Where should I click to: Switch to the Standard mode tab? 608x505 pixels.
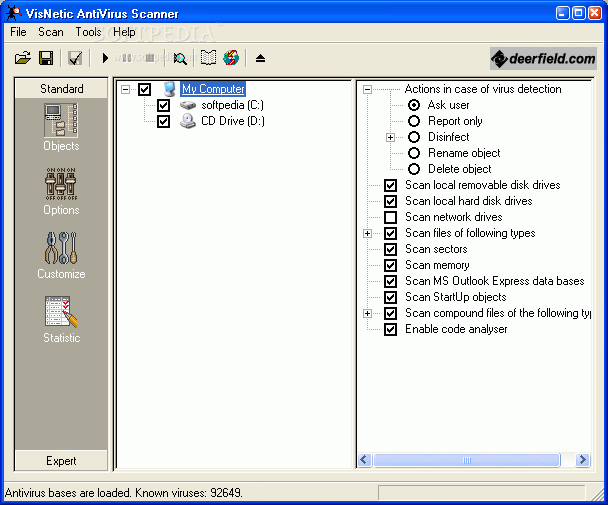pyautogui.click(x=61, y=88)
